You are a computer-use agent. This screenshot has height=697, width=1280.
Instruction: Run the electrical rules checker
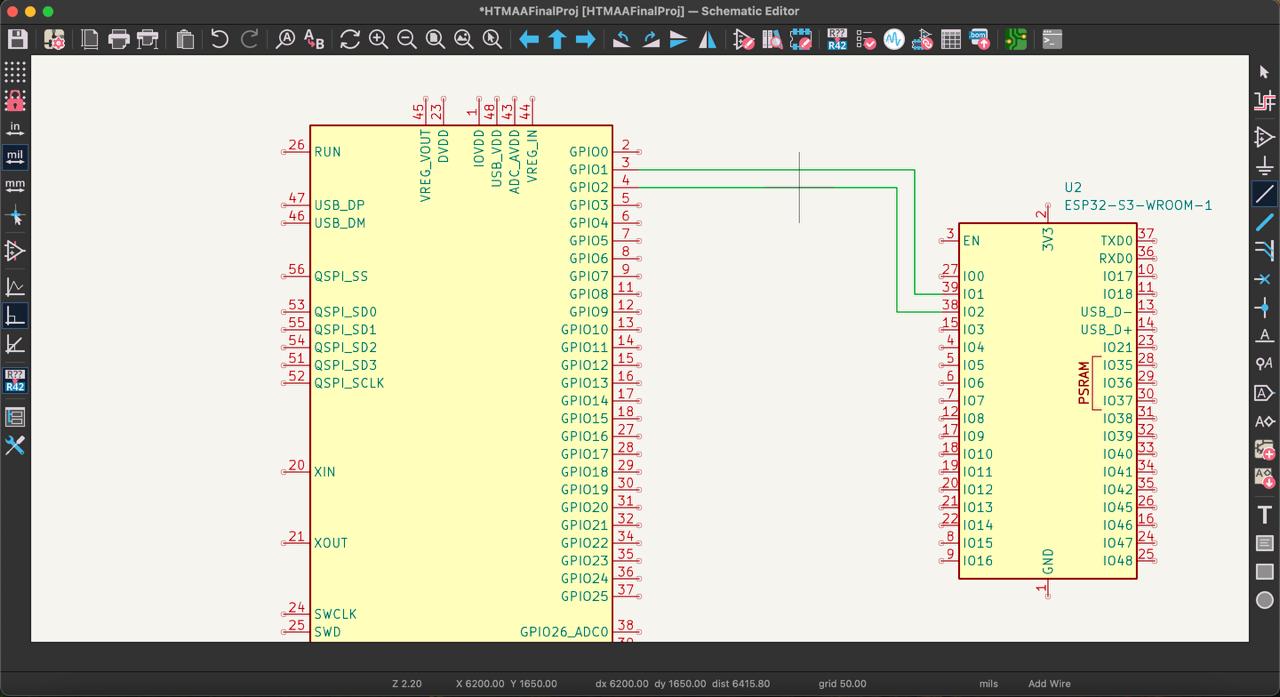(x=866, y=40)
